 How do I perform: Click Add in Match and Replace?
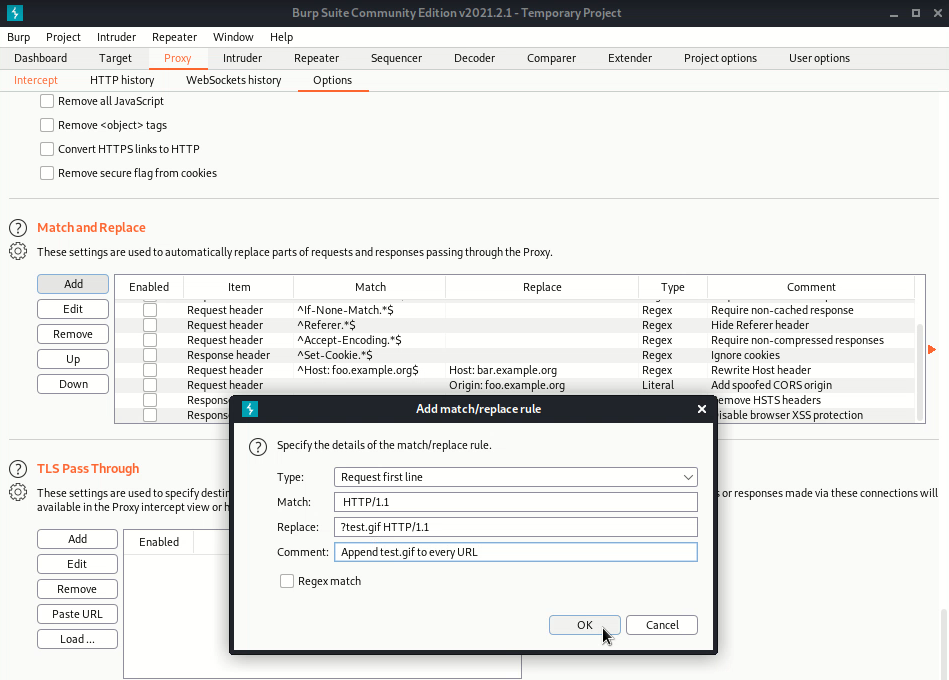tap(73, 284)
